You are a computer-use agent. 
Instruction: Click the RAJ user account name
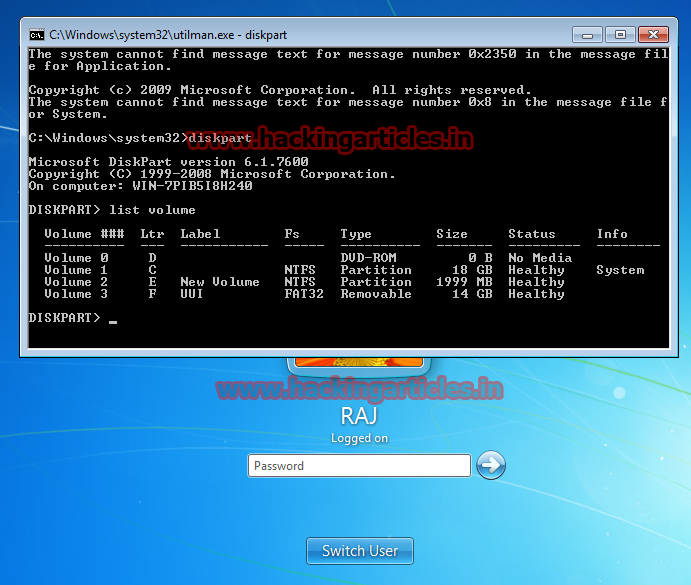(359, 416)
